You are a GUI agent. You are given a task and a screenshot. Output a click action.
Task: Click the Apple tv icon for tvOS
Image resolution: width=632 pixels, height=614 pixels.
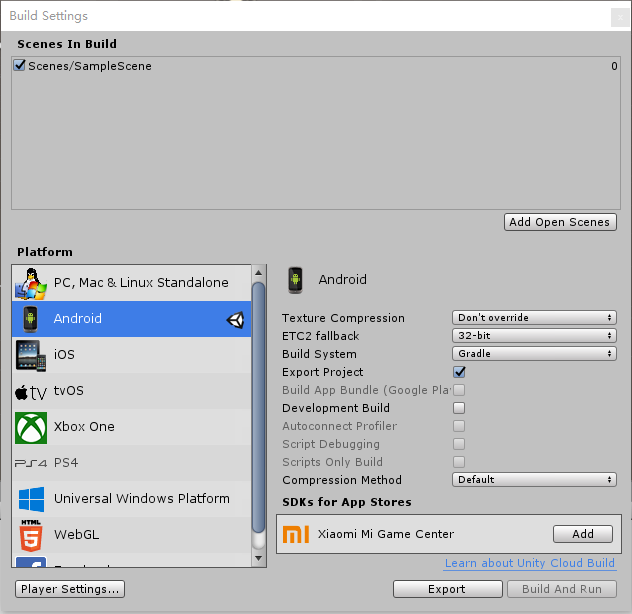tap(31, 392)
